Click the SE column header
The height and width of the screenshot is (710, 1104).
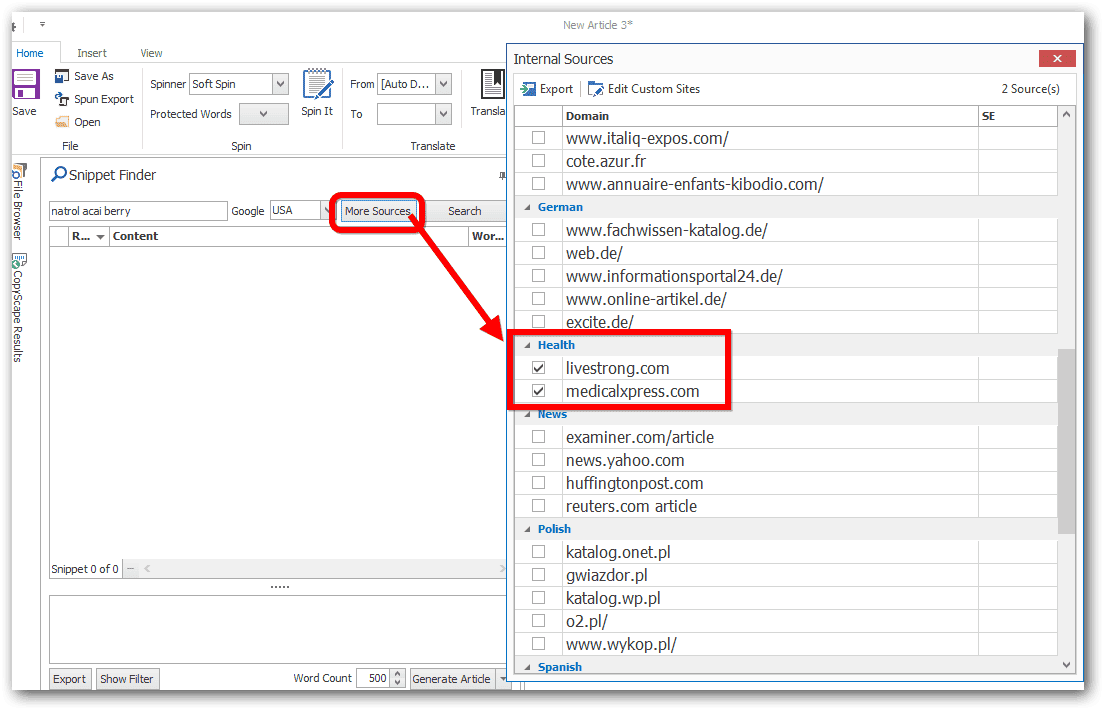[1018, 116]
